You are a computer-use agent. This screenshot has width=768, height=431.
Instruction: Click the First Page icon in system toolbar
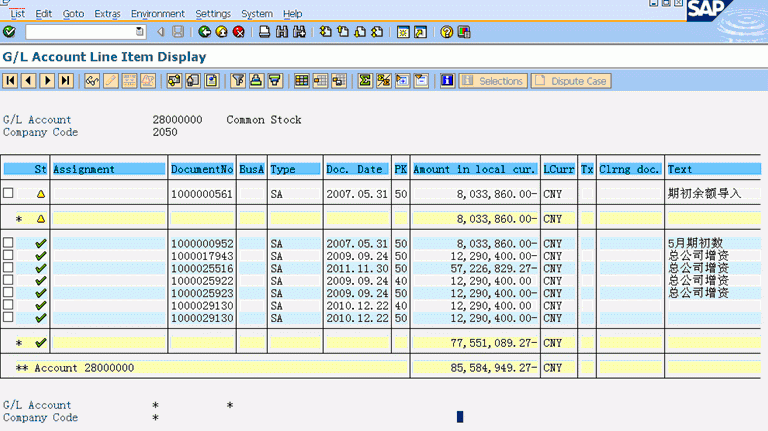point(326,32)
